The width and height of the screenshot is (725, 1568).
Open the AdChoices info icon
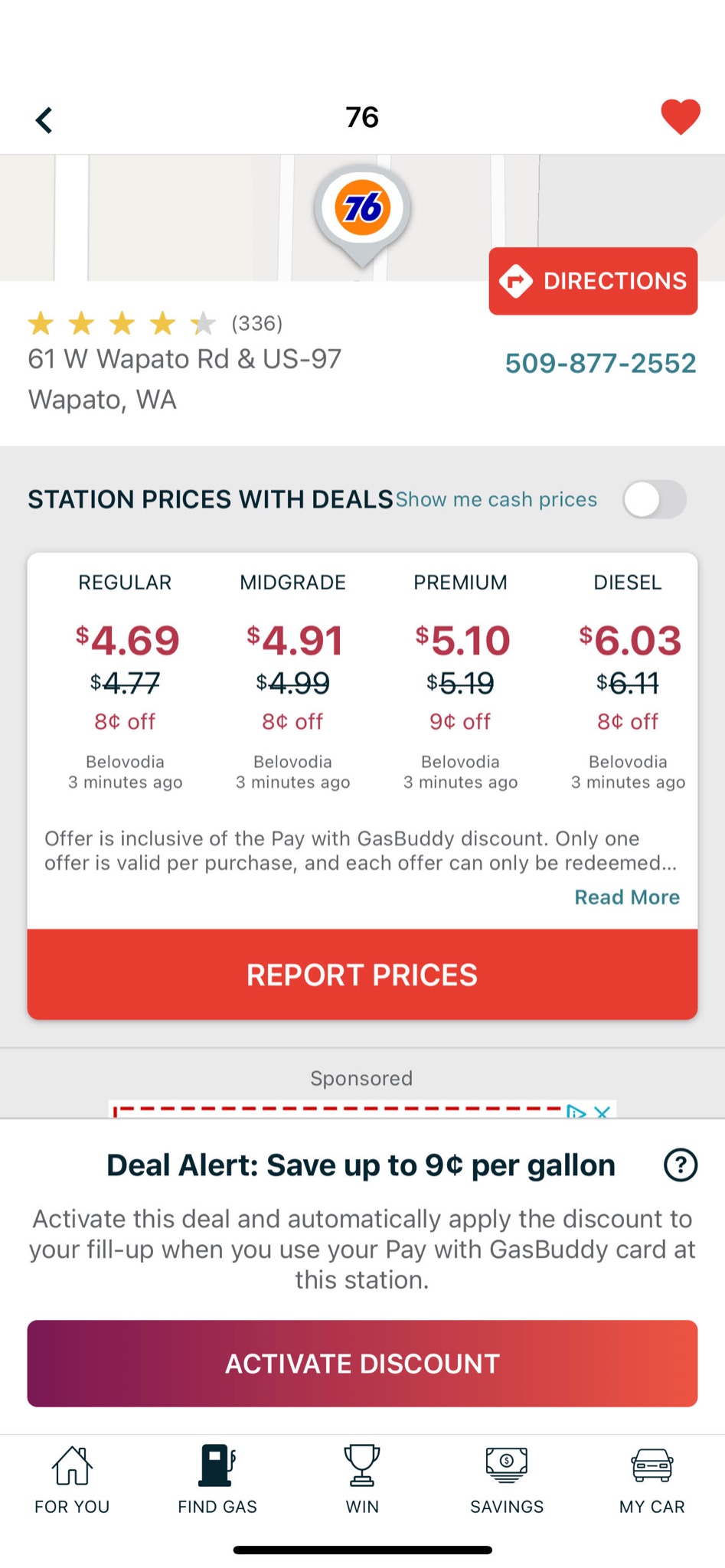tap(576, 1112)
